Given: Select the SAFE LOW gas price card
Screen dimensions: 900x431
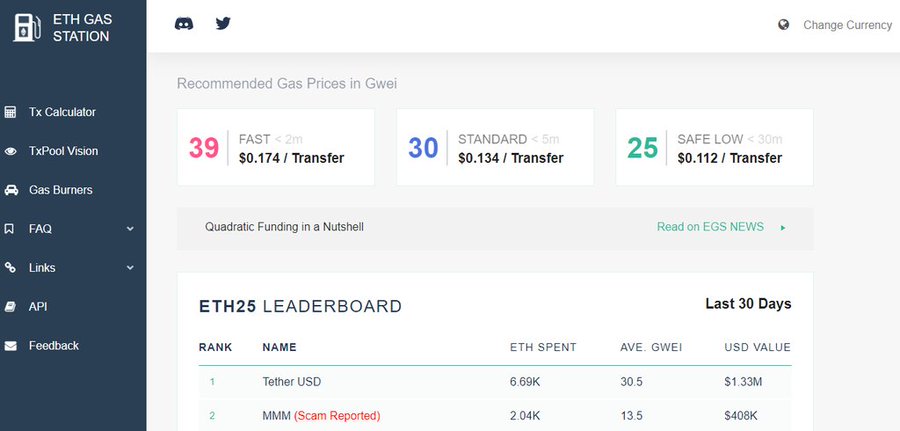Looking at the screenshot, I should pos(714,147).
